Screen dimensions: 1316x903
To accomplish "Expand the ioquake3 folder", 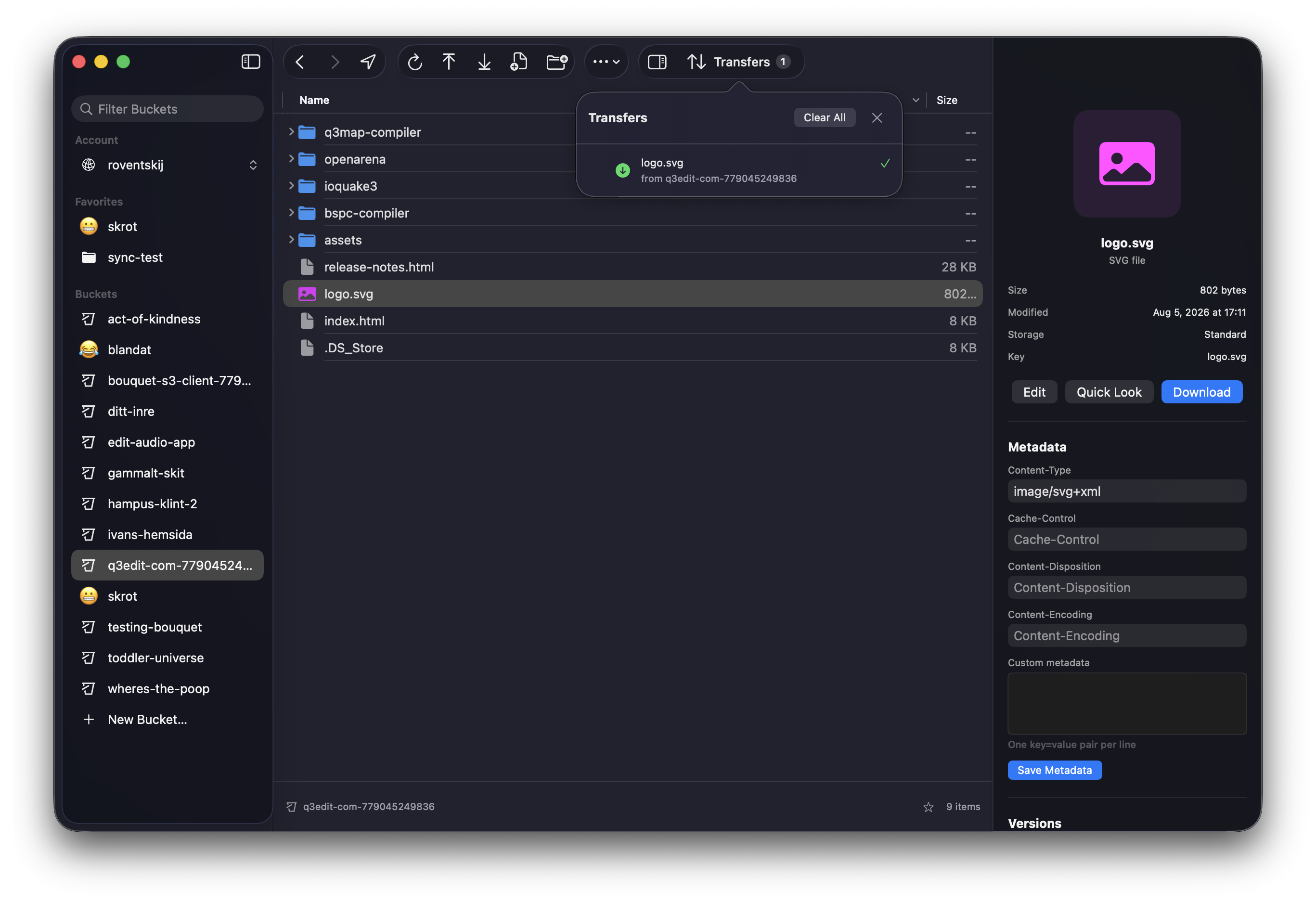I will (x=291, y=185).
